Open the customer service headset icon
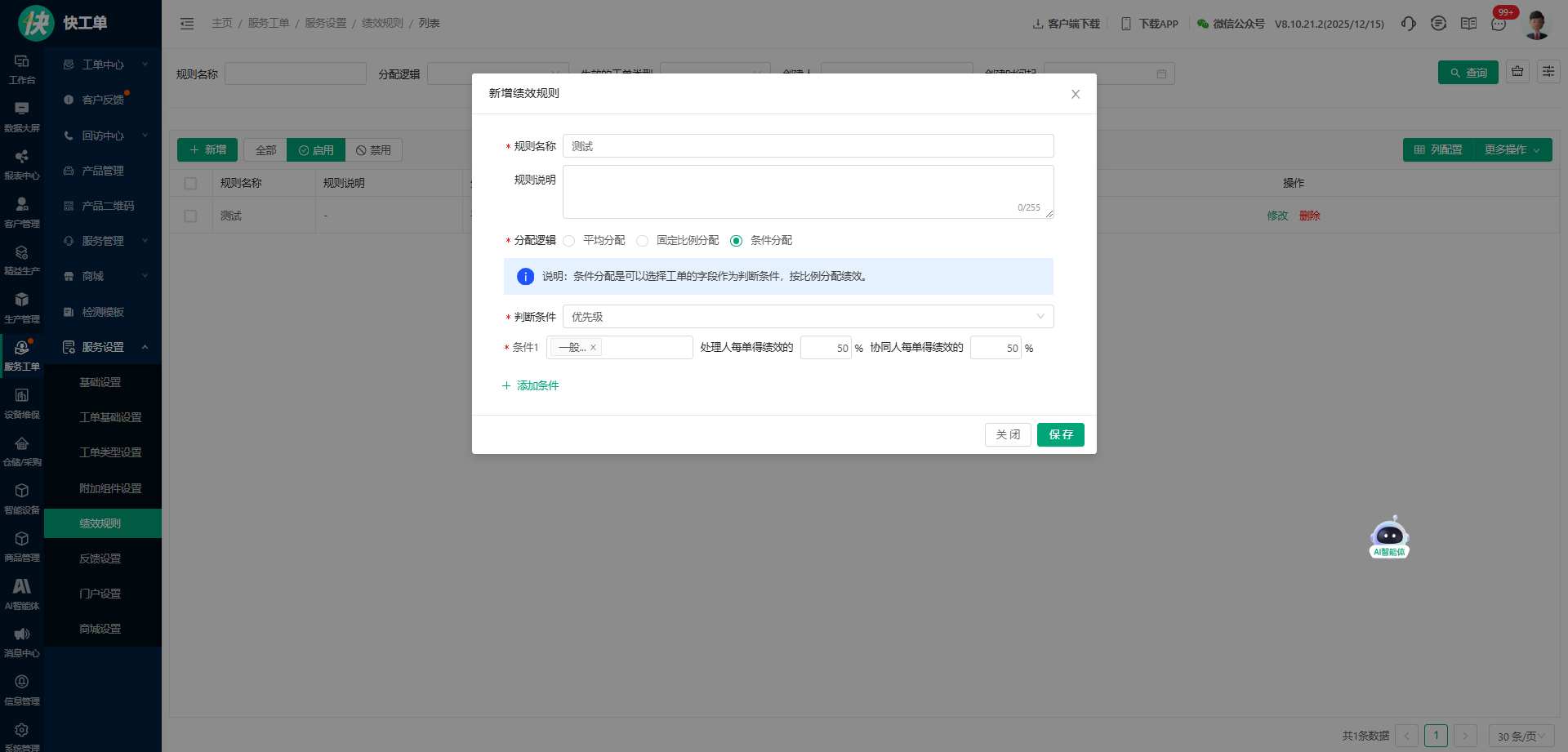 pos(1408,24)
